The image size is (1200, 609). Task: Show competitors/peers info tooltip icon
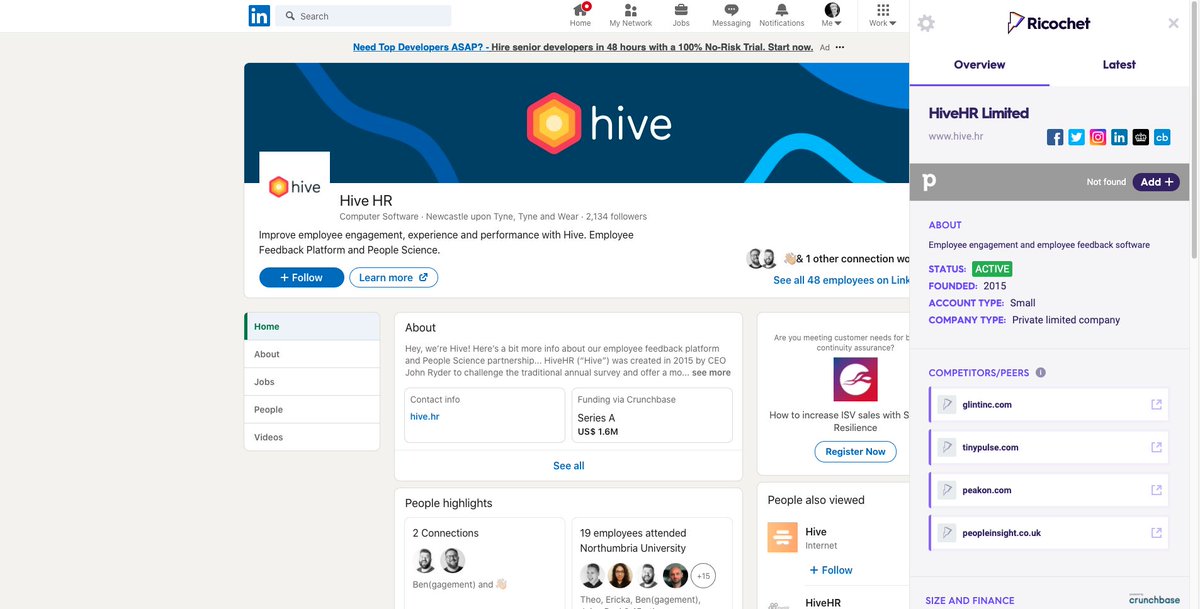coord(1040,373)
